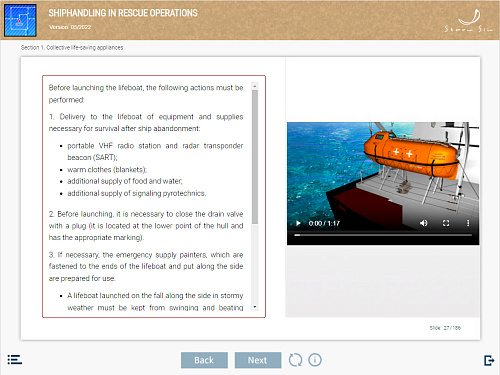Open the information icon

[315, 360]
